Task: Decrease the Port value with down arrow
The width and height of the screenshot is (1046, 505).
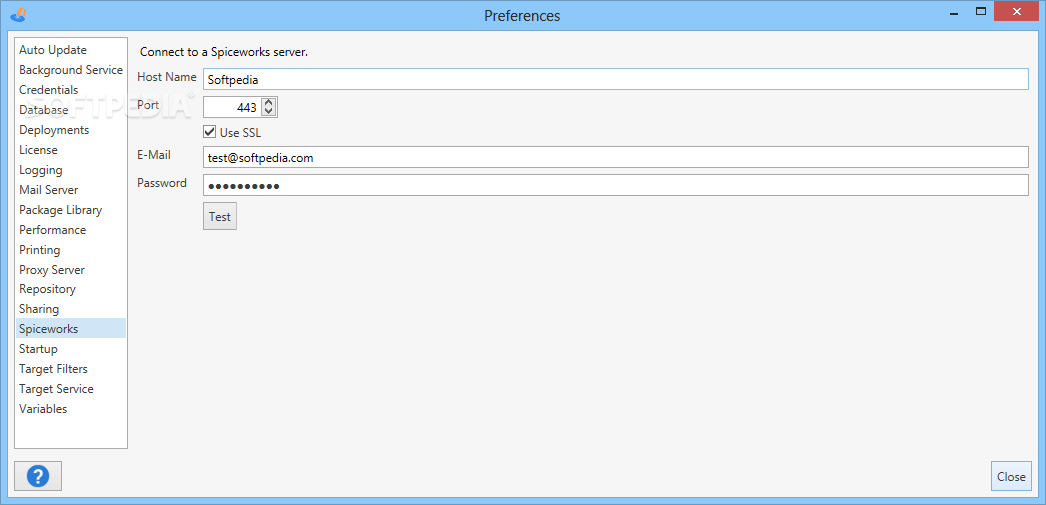Action: 268,111
